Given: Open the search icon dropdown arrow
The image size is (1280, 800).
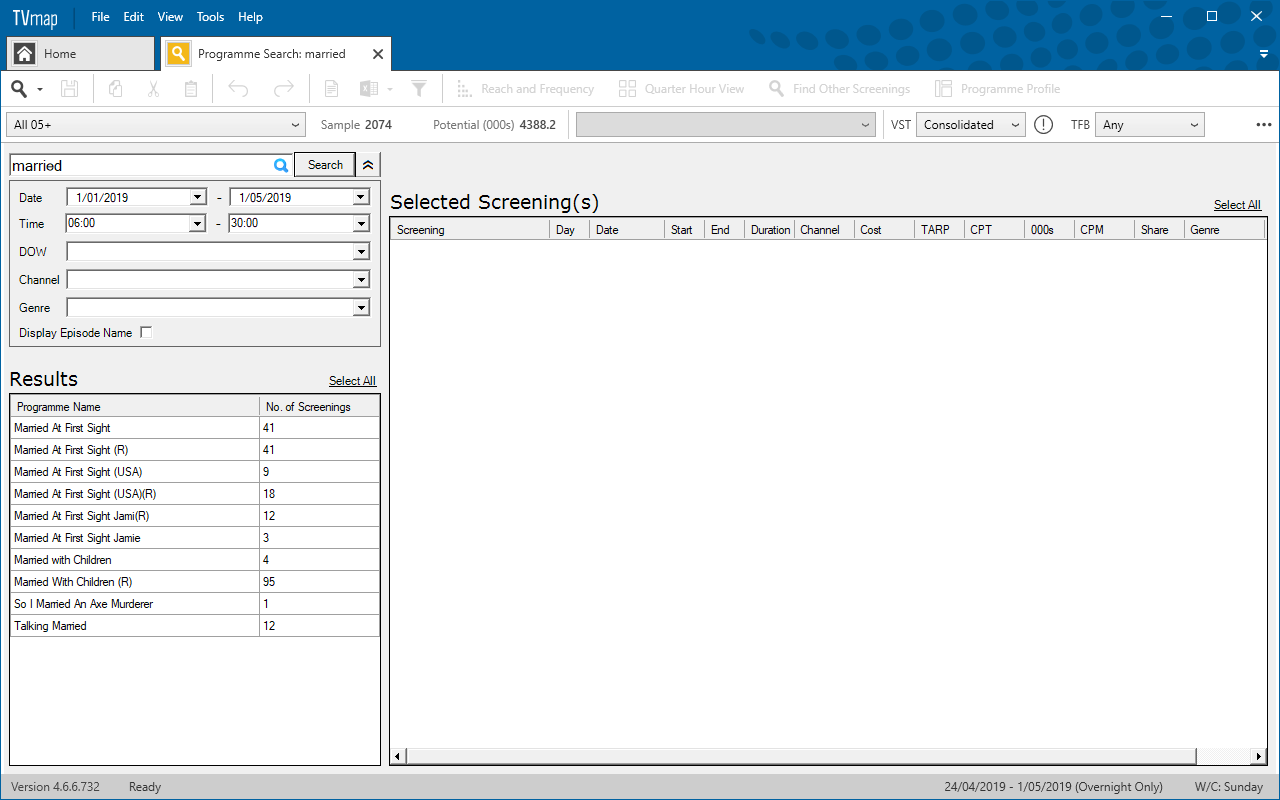Looking at the screenshot, I should click(40, 90).
